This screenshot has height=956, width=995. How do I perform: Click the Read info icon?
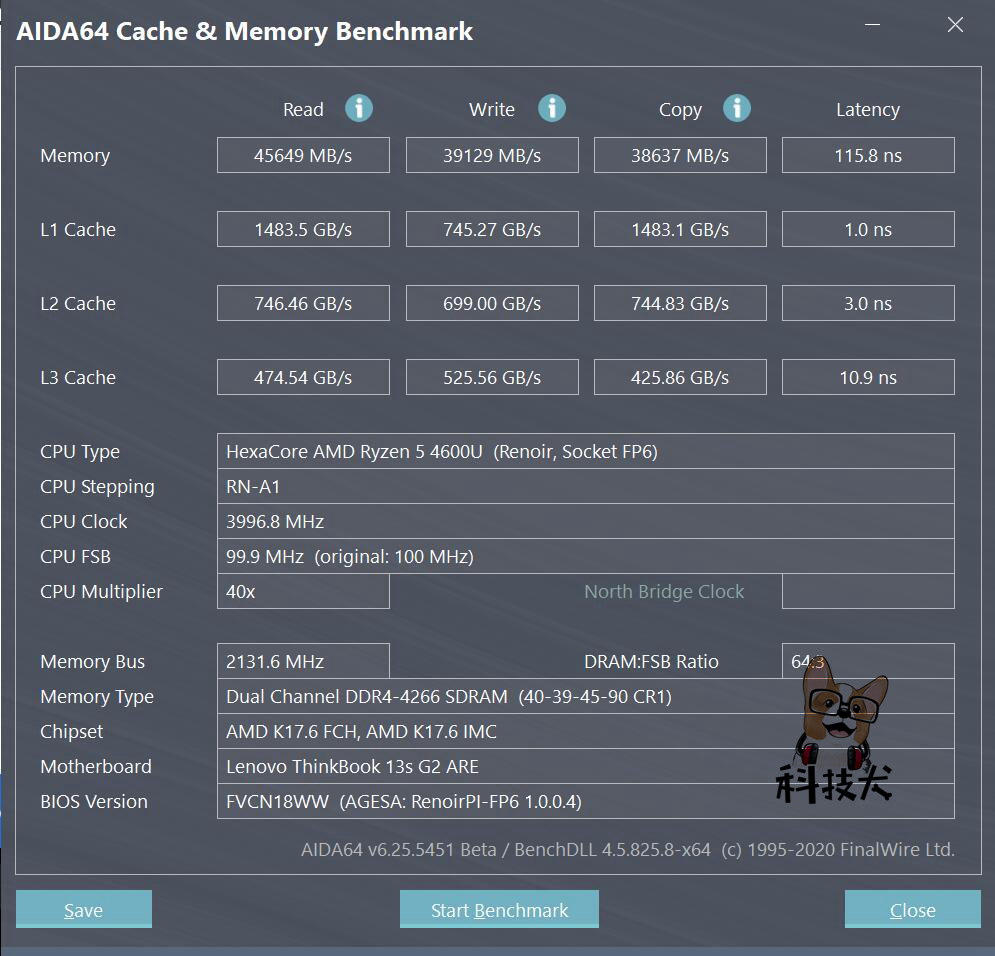(359, 108)
